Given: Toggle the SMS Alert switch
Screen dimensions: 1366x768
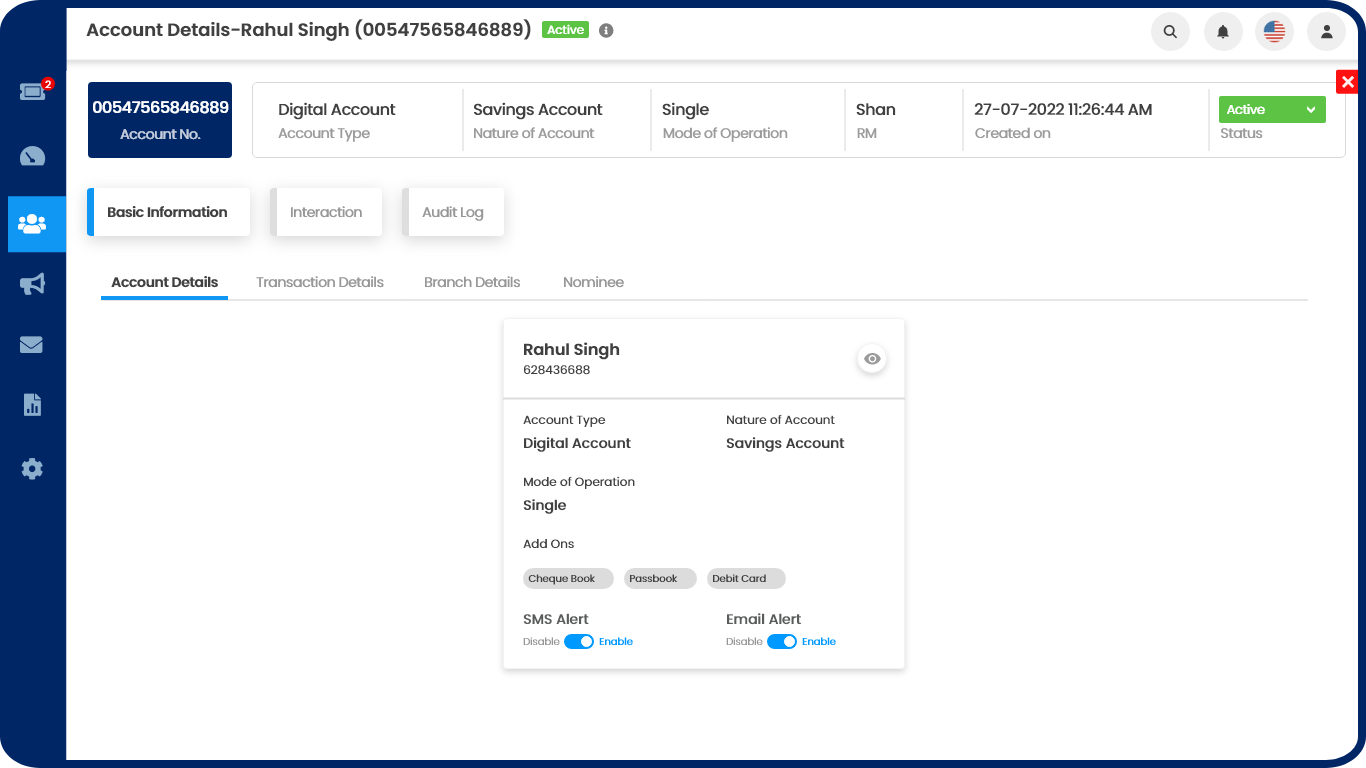Looking at the screenshot, I should pos(579,642).
